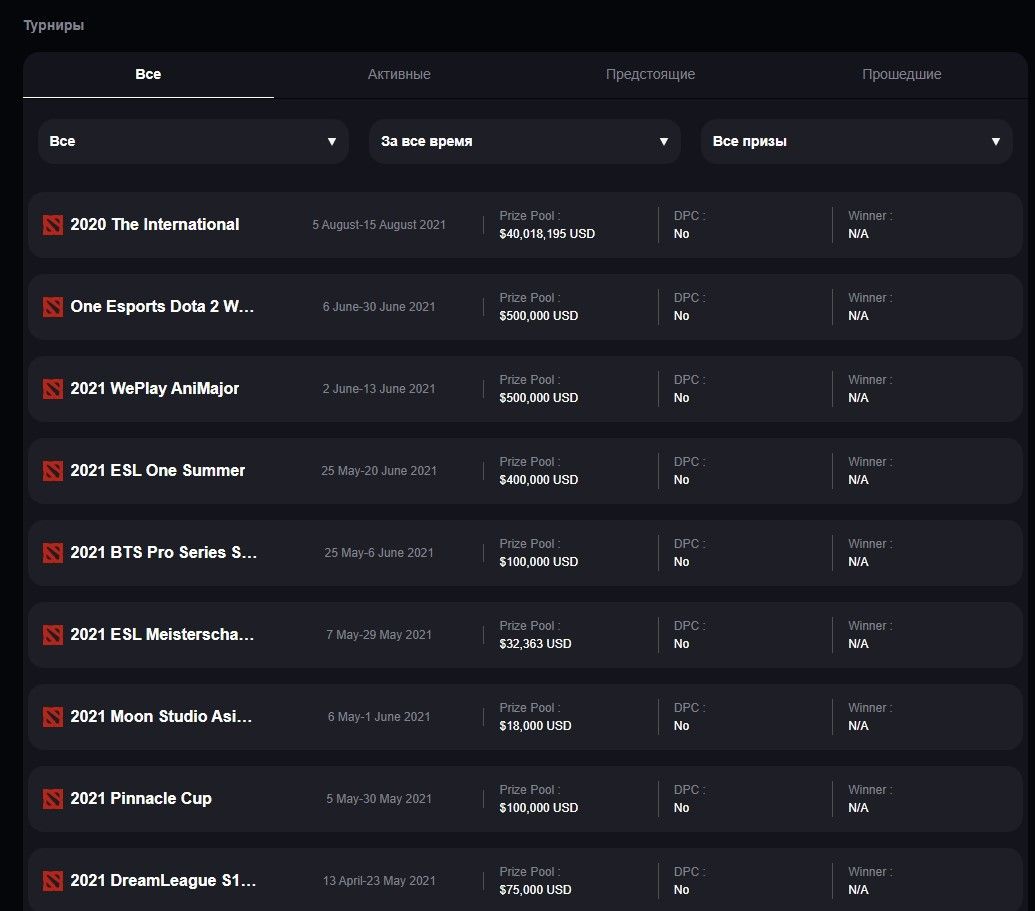The image size is (1035, 911).
Task: Click Dota 2 icon beside 2021 DreamLeague
Action: 53,881
